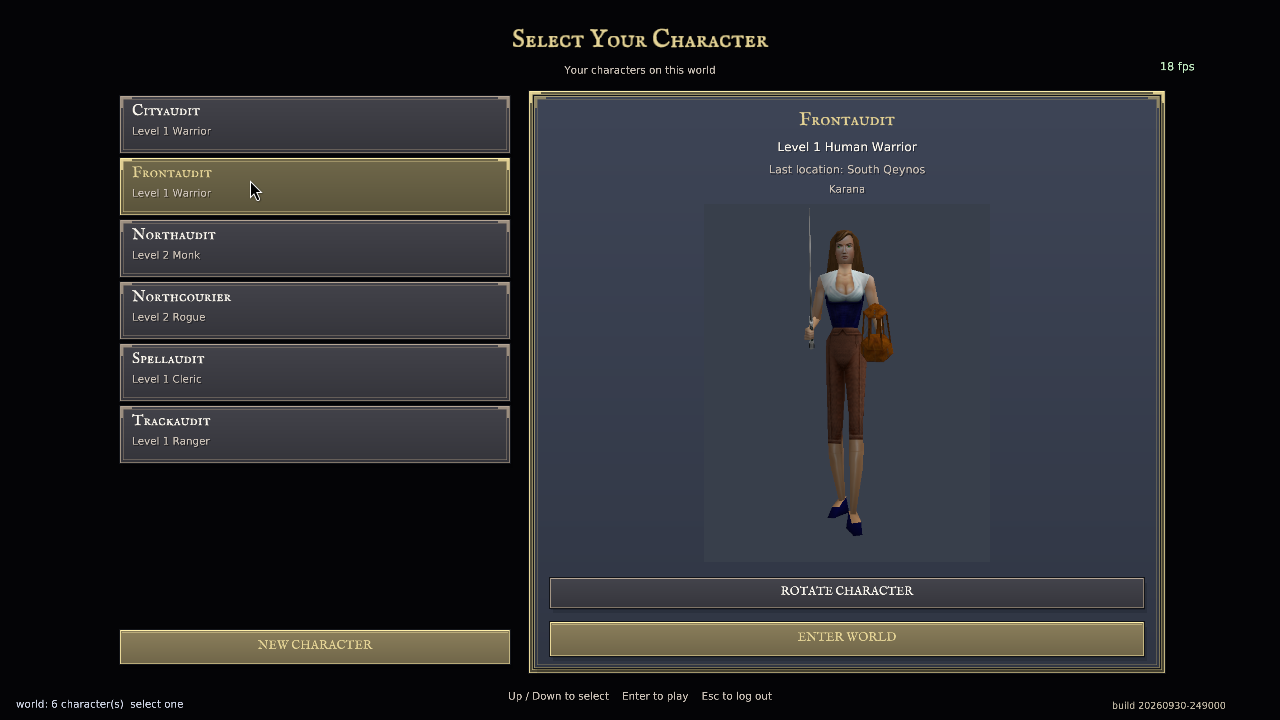1280x720 pixels.
Task: Click the build number text
Action: [1169, 706]
